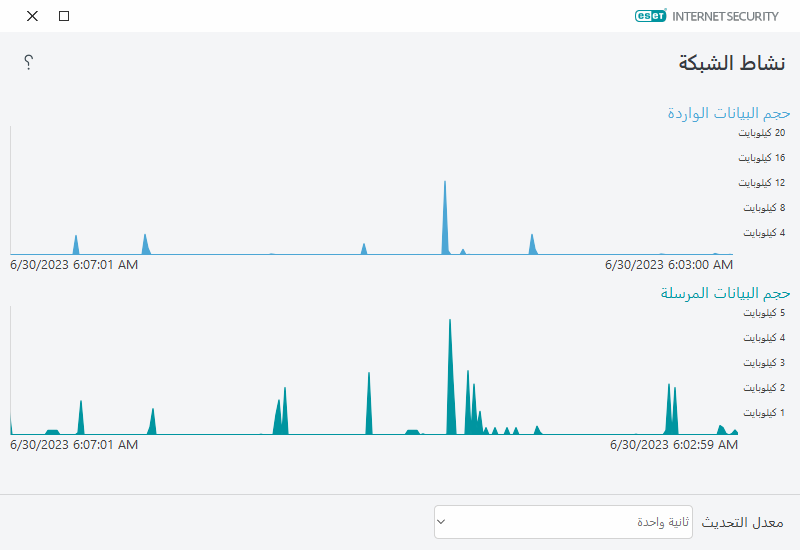
Task: Click 6:07:01 AM timestamp under sent chart
Action: click(74, 444)
